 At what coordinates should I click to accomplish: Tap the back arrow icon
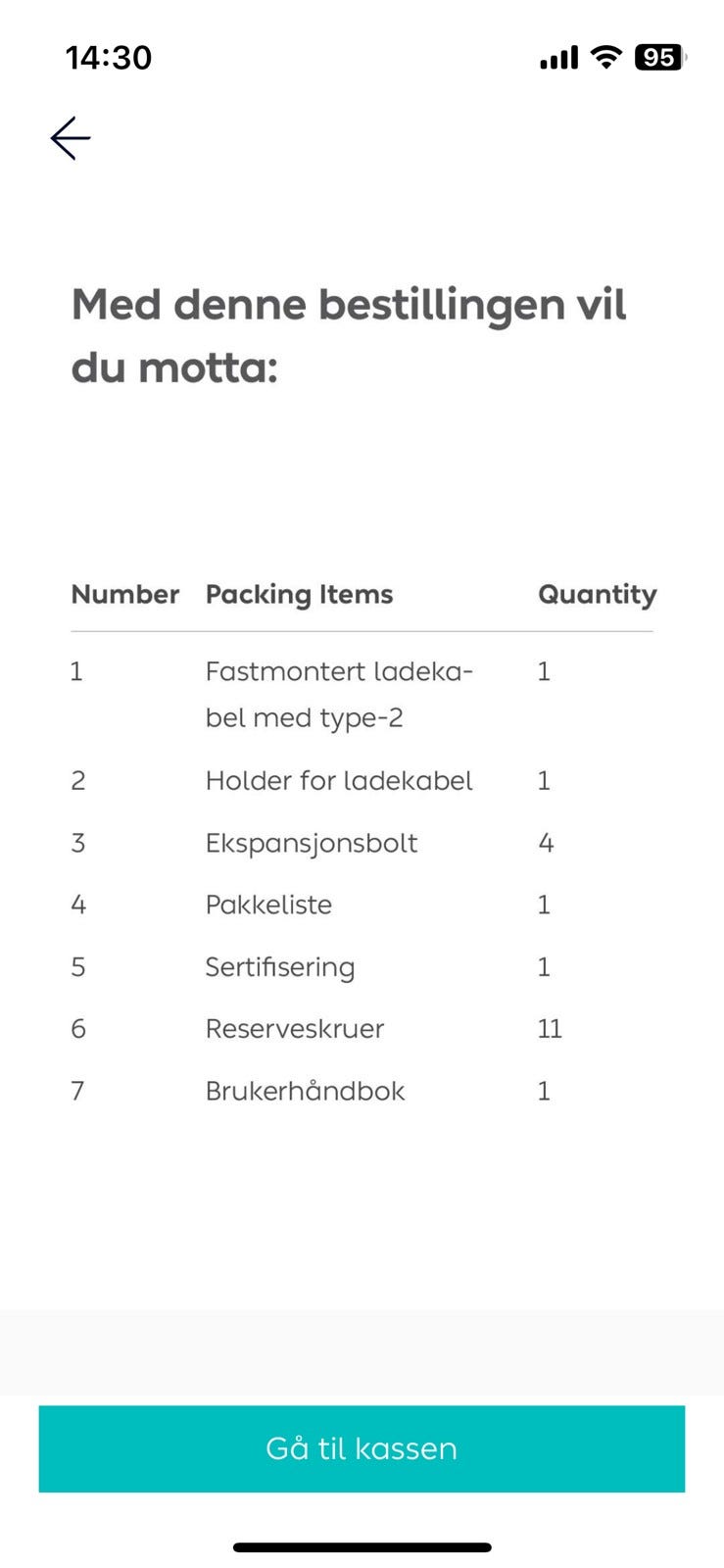click(71, 138)
